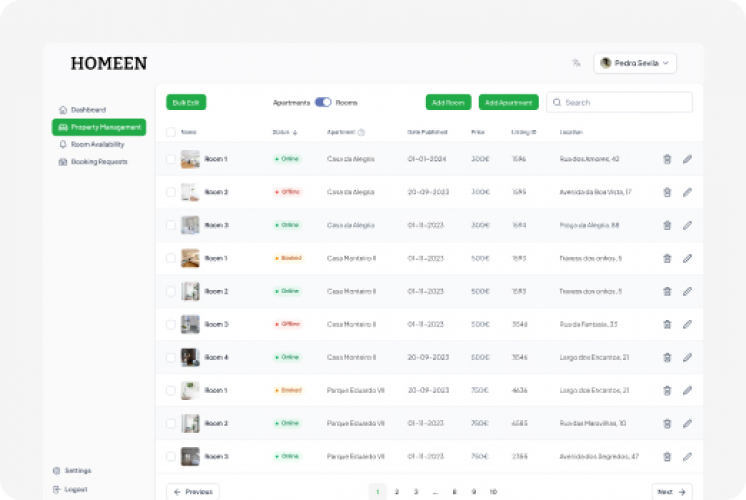This screenshot has width=746, height=500.
Task: Jump to page 10 in pagination
Action: click(493, 492)
